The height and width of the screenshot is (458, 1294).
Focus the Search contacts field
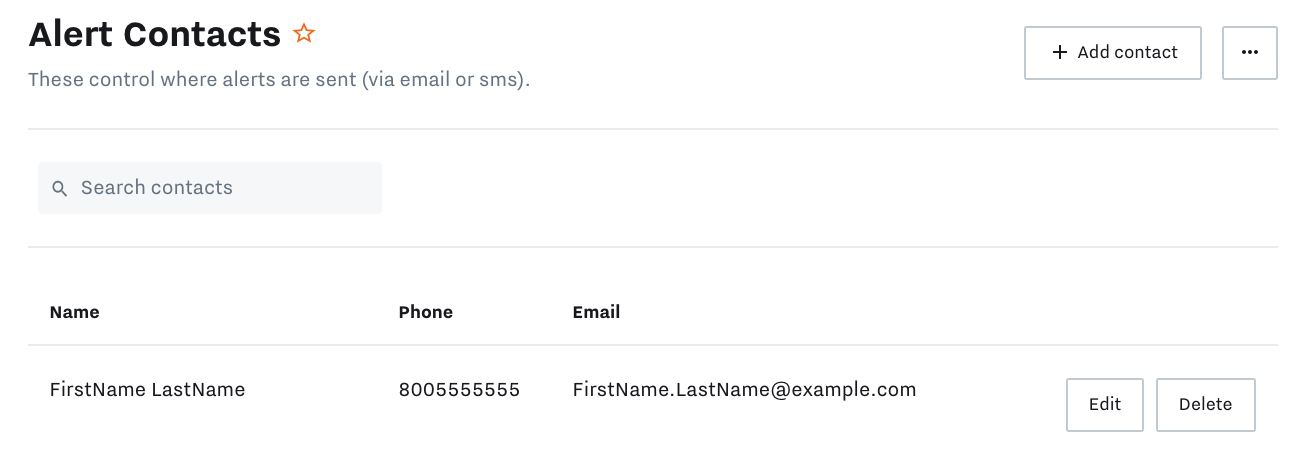(x=210, y=188)
